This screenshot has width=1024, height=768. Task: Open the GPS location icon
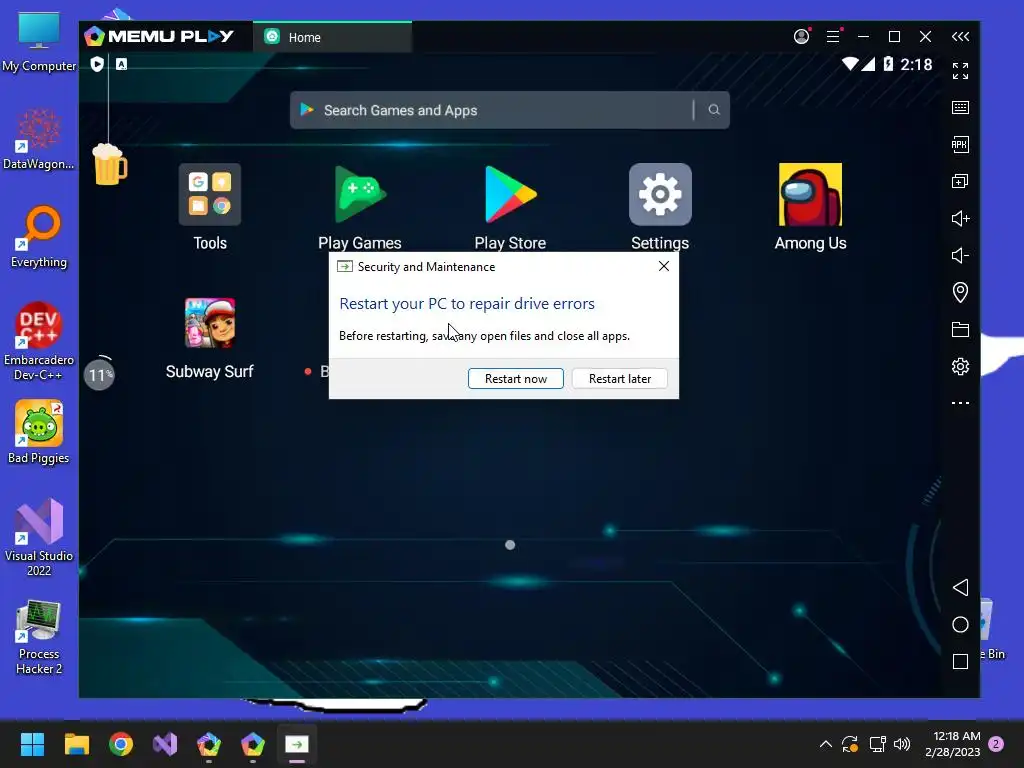[960, 292]
